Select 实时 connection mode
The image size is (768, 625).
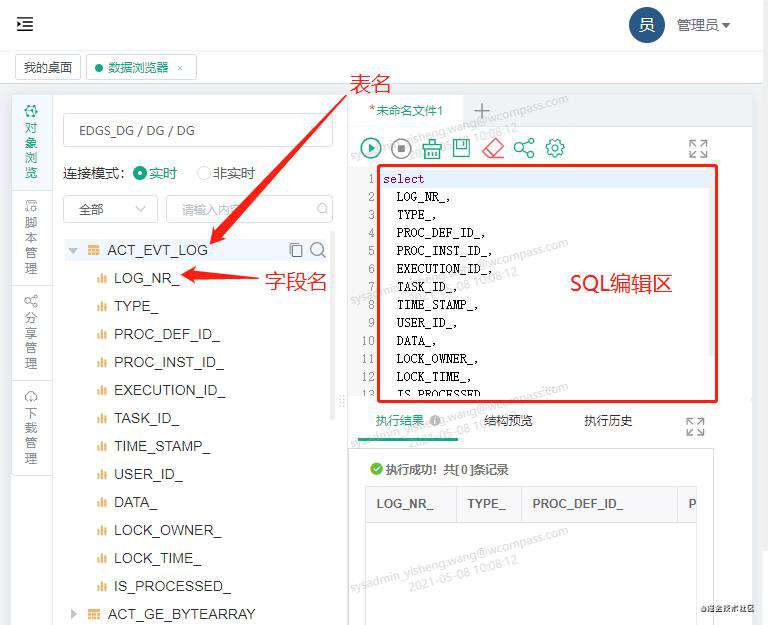click(x=155, y=173)
